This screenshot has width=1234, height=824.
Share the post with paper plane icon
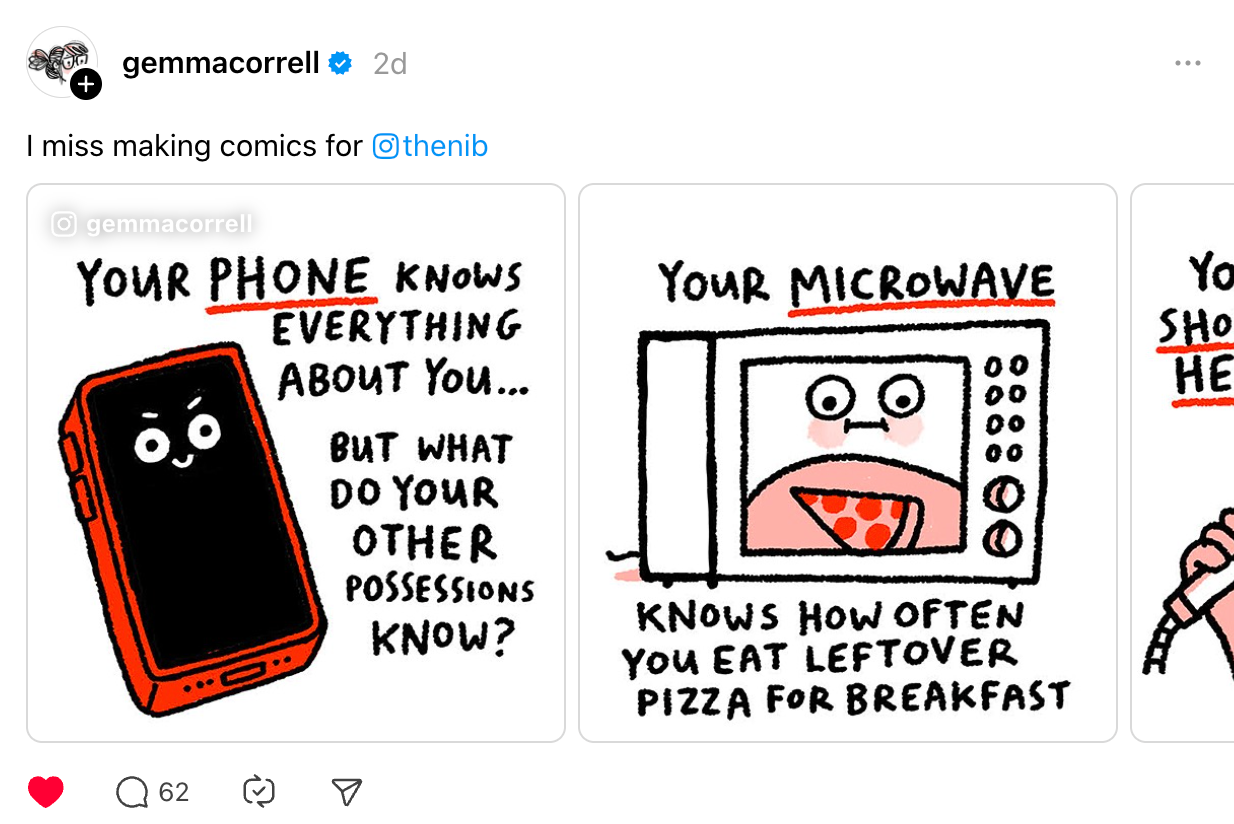(x=346, y=792)
